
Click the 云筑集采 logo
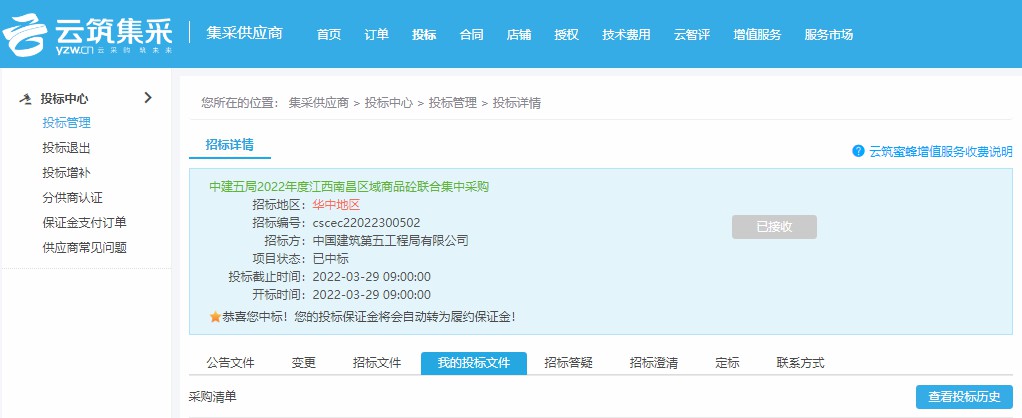tap(88, 33)
